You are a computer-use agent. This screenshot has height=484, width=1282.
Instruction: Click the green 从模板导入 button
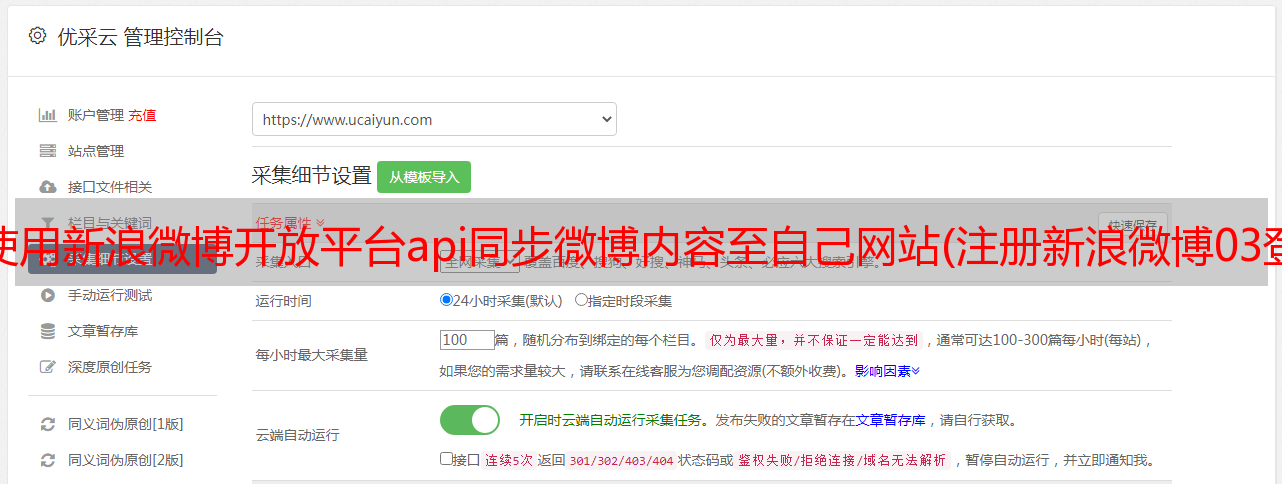tap(424, 177)
